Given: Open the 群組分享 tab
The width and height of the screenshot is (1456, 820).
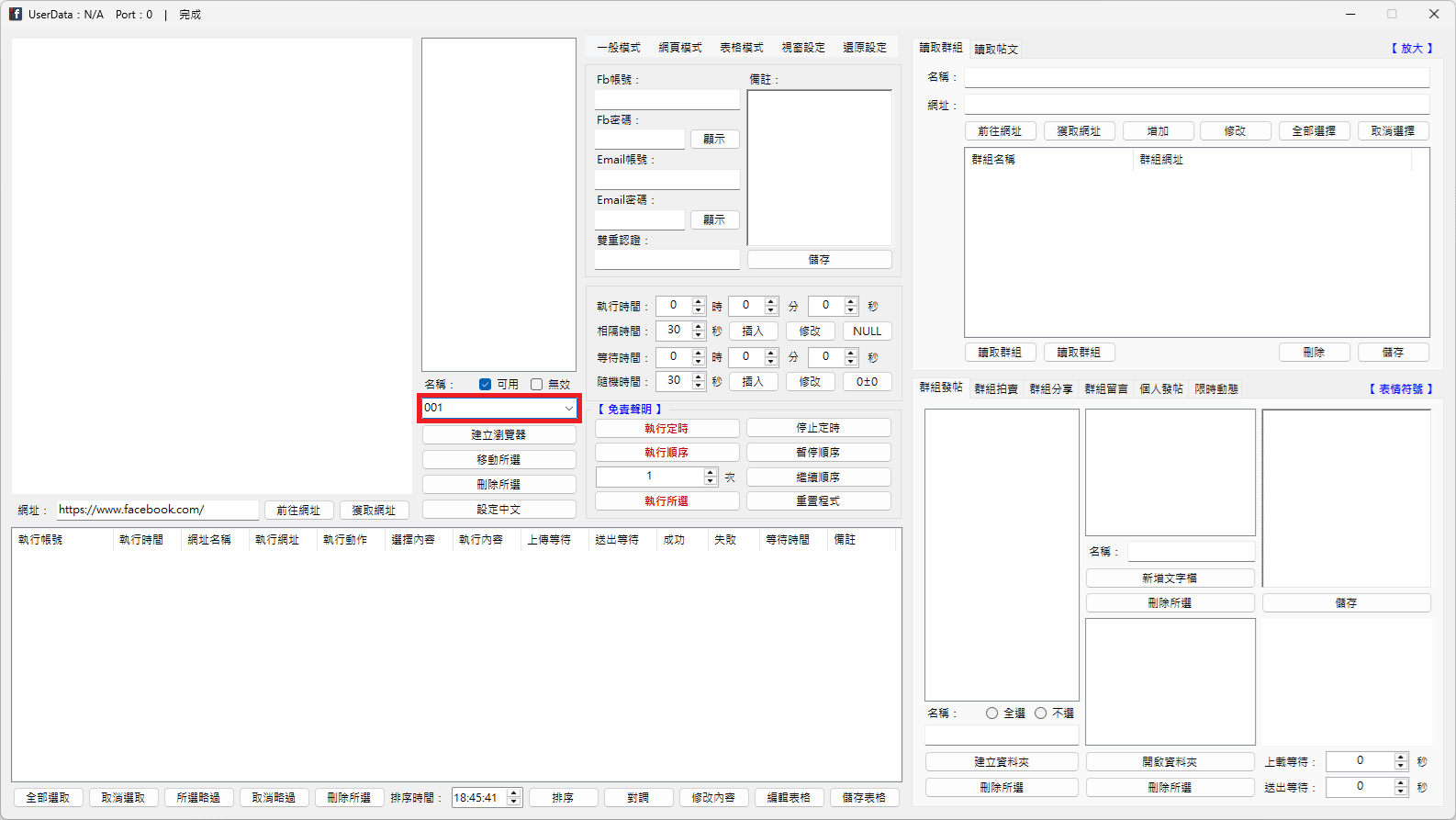Looking at the screenshot, I should click(x=1051, y=389).
